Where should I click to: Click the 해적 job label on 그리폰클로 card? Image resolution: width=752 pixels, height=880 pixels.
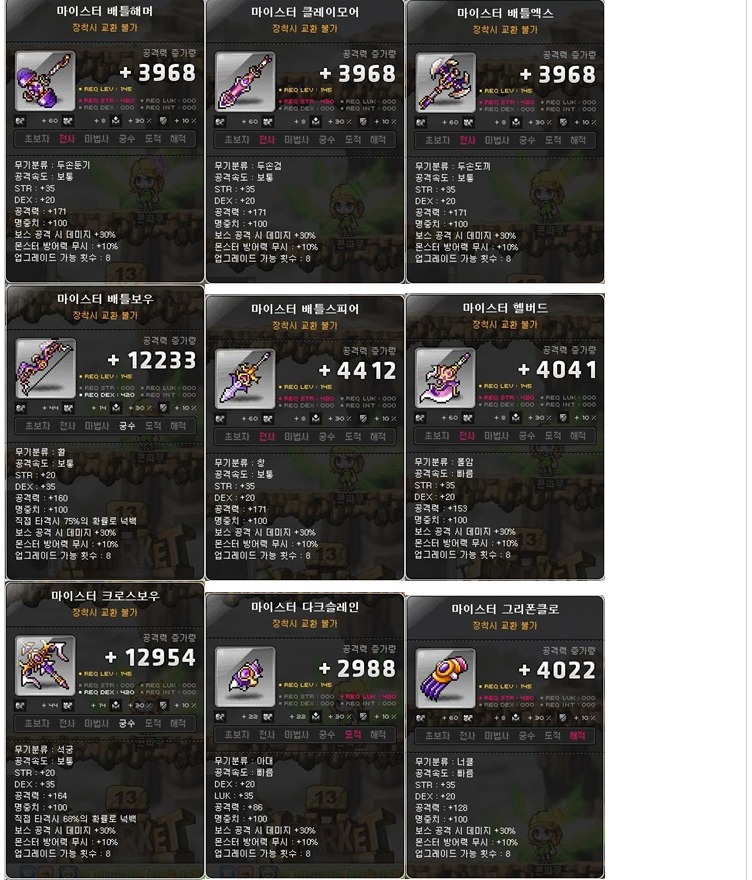(x=577, y=735)
